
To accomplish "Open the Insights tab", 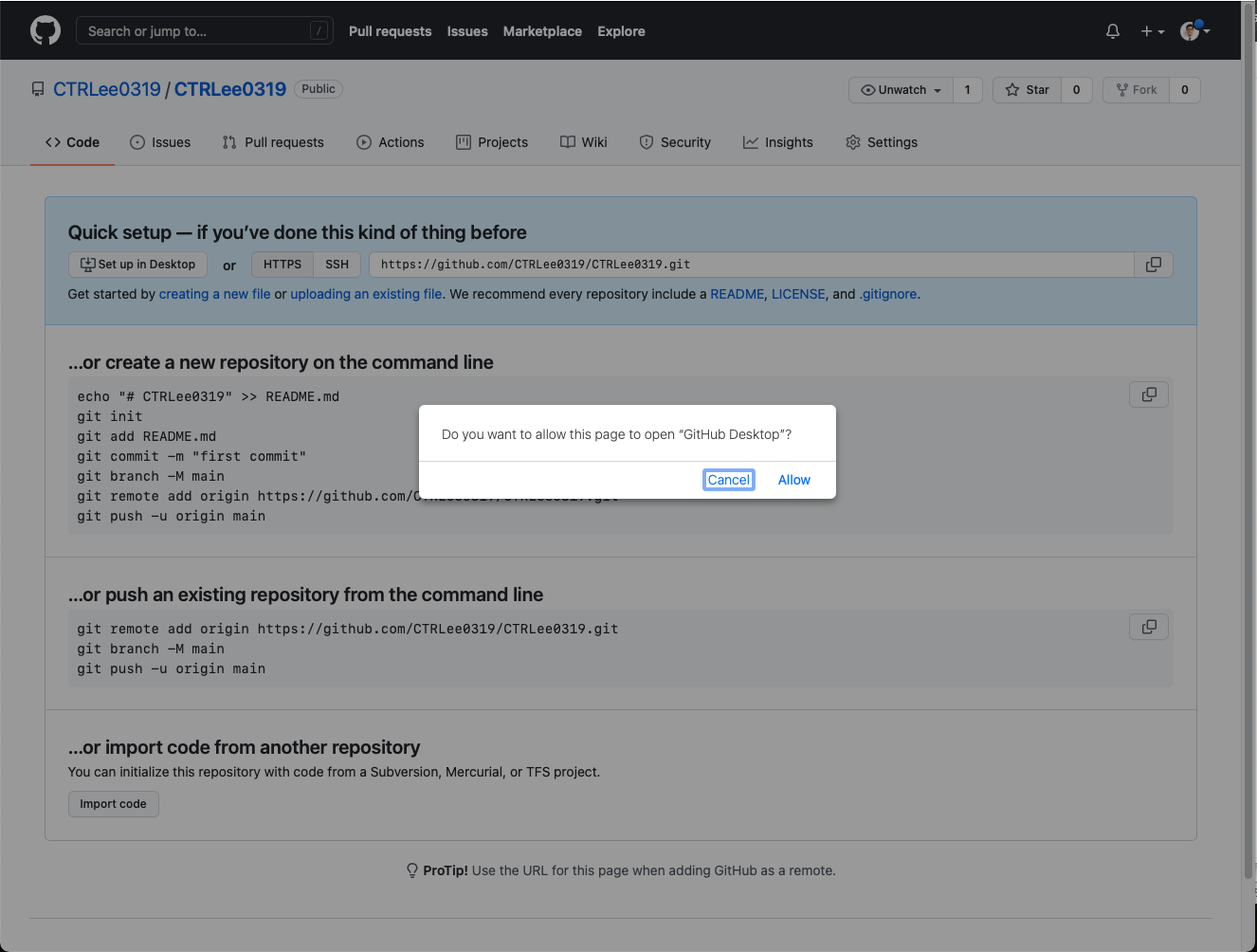I will tap(778, 142).
